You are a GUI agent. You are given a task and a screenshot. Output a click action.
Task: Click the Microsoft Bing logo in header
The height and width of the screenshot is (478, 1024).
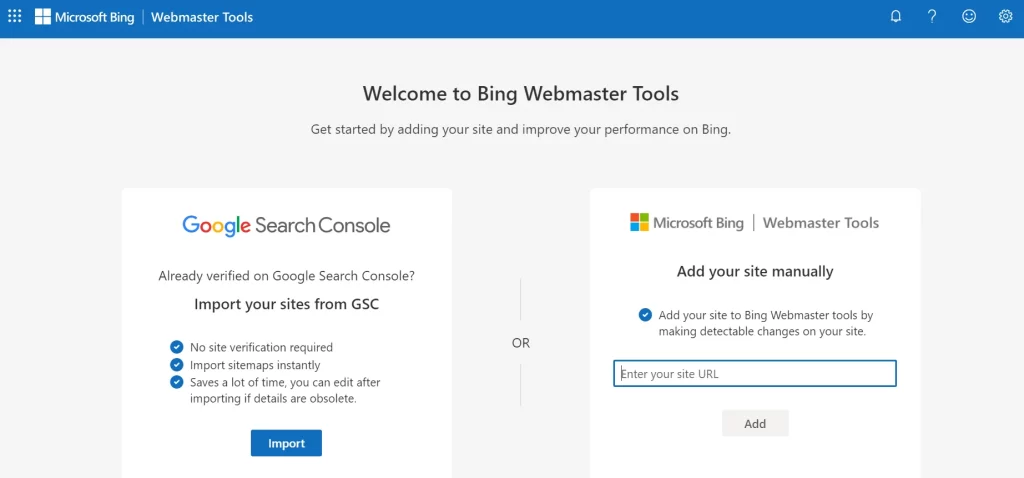point(85,17)
